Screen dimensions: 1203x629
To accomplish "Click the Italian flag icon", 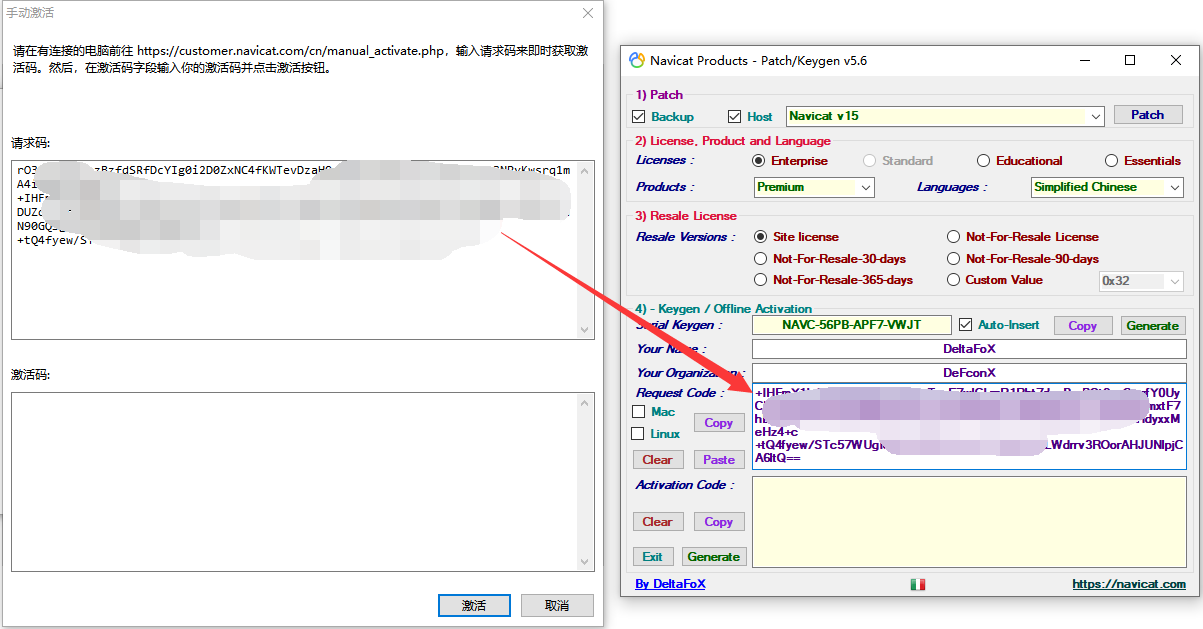I will (917, 584).
